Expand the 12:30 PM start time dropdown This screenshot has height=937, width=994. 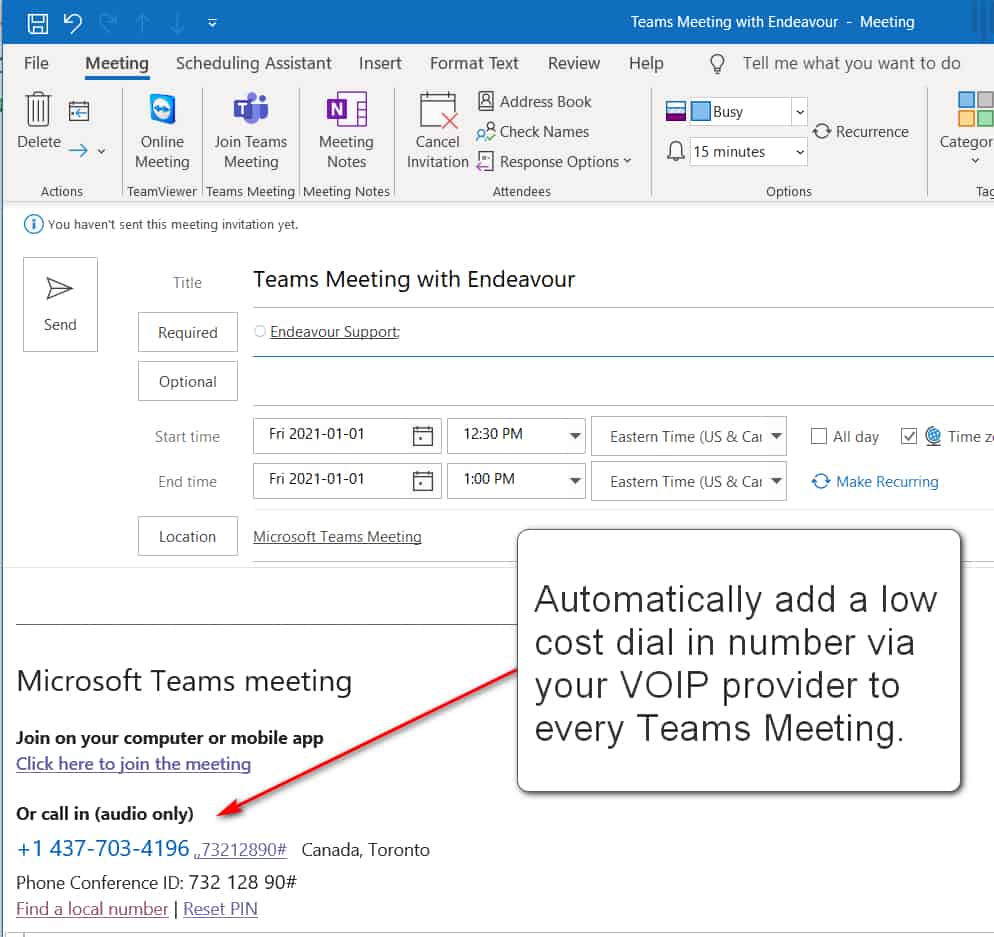575,436
